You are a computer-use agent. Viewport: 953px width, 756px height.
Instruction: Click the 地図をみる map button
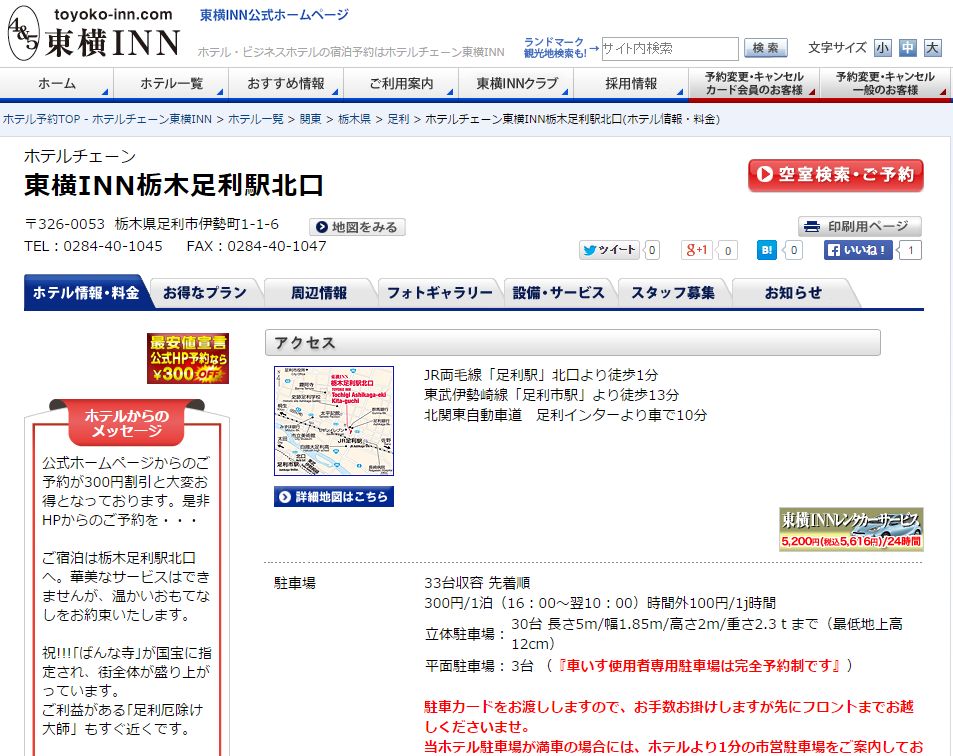[x=357, y=227]
